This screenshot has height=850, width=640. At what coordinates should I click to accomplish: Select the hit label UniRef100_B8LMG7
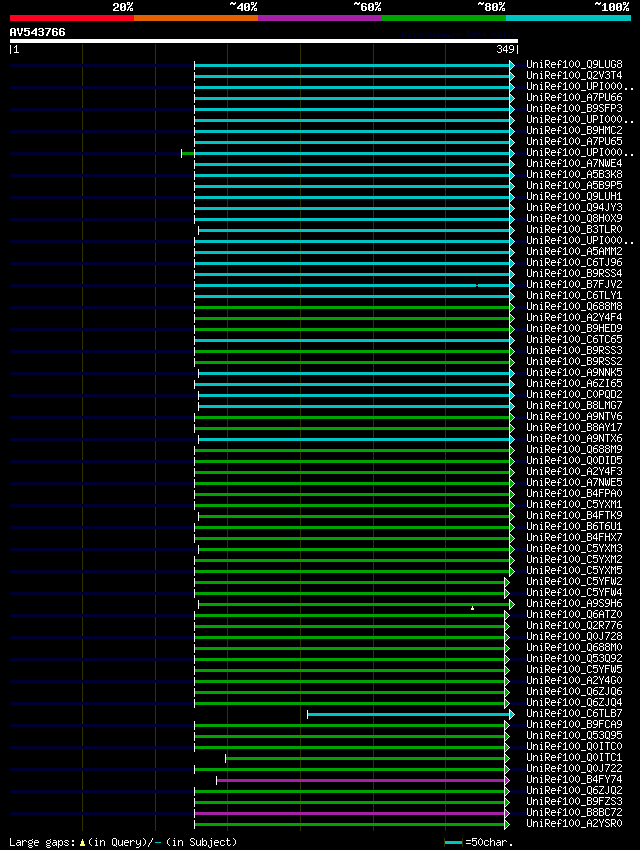click(574, 405)
